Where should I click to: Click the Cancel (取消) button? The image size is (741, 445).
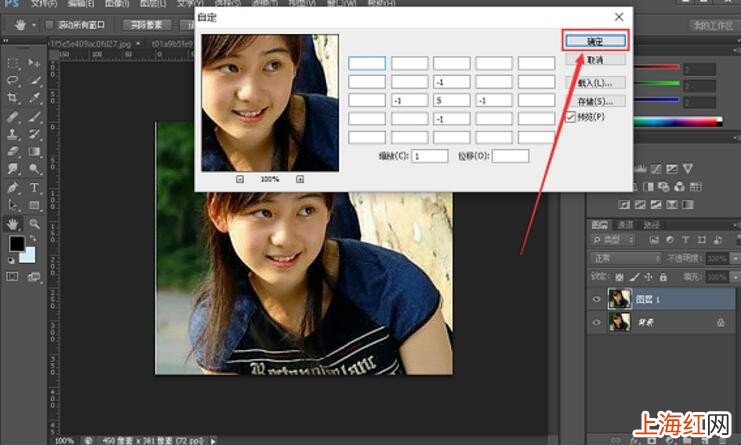point(595,60)
